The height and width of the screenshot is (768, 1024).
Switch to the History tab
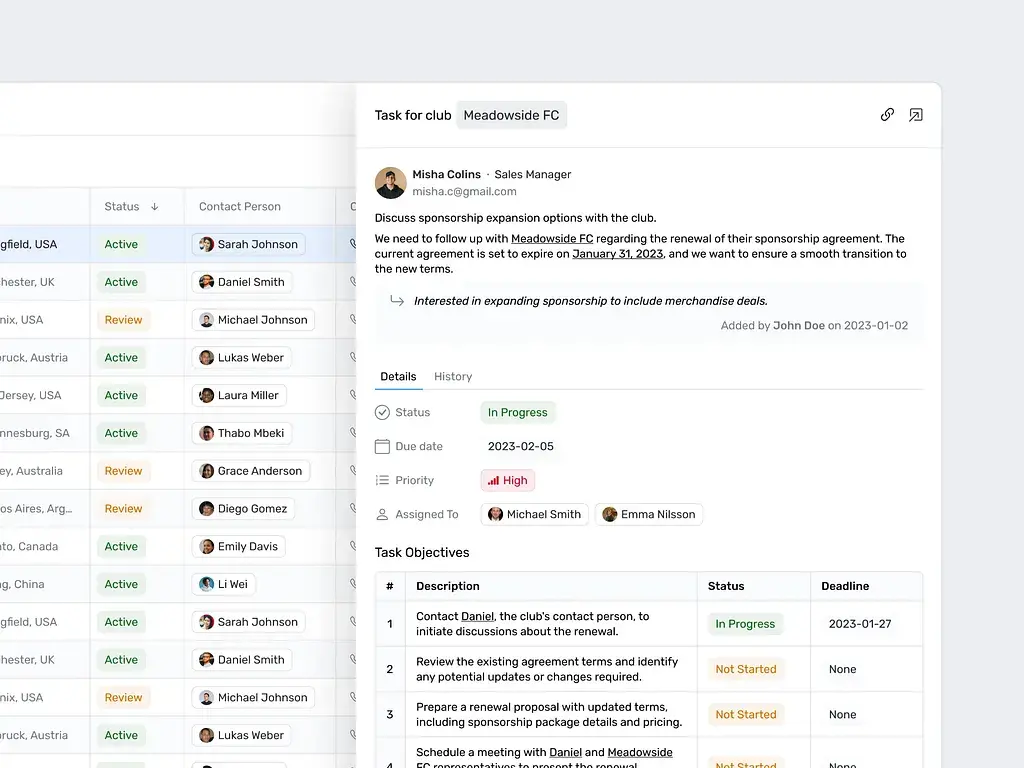[x=453, y=377]
